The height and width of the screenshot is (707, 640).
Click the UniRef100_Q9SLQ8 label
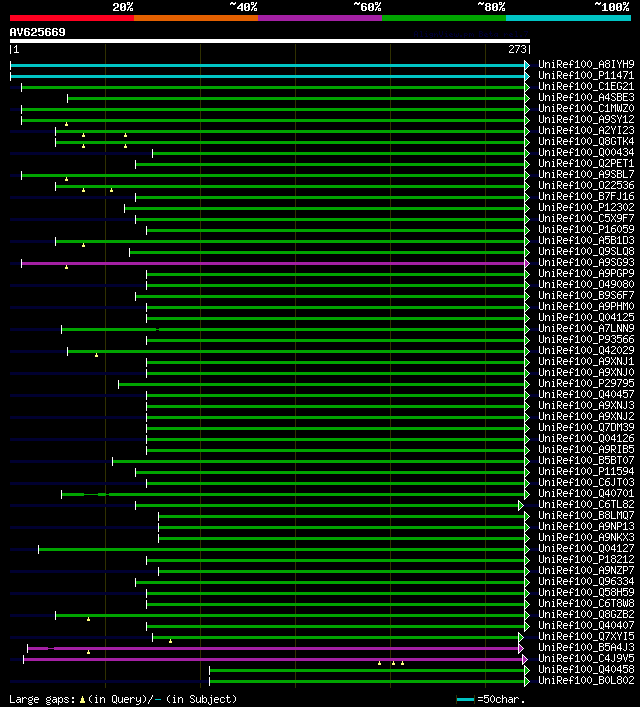point(586,251)
